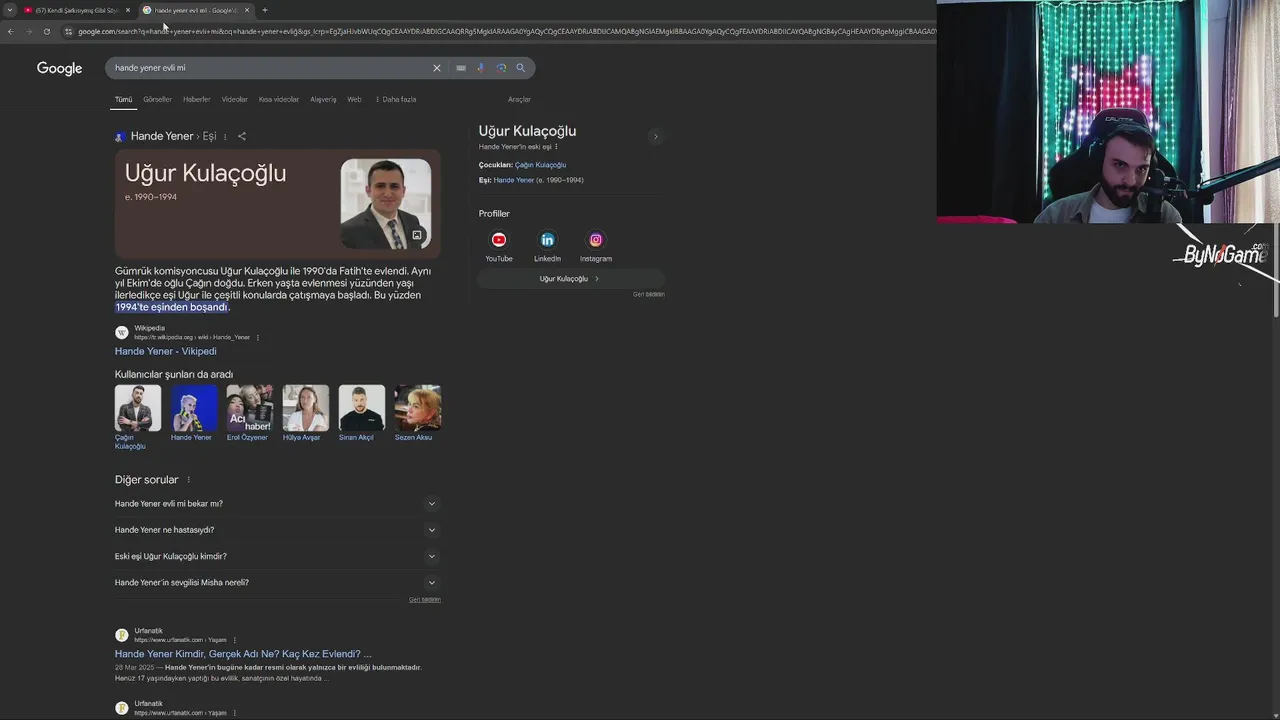
Task: Click image icon on portrait photo
Action: (x=417, y=236)
